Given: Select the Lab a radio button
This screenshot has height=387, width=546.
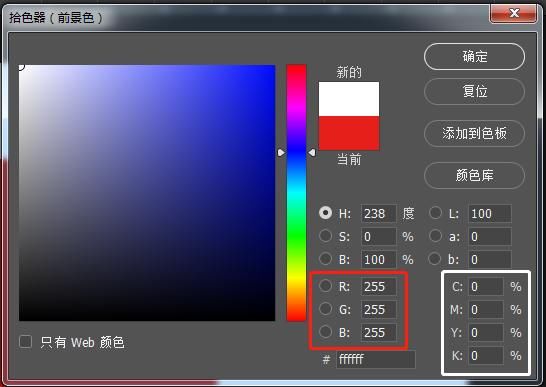Looking at the screenshot, I should [x=435, y=236].
